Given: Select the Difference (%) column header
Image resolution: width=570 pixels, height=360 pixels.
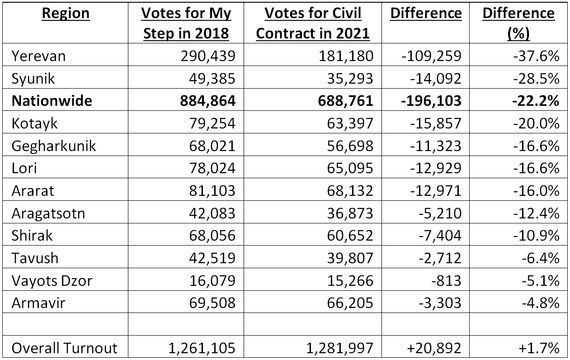Looking at the screenshot, I should 518,23.
